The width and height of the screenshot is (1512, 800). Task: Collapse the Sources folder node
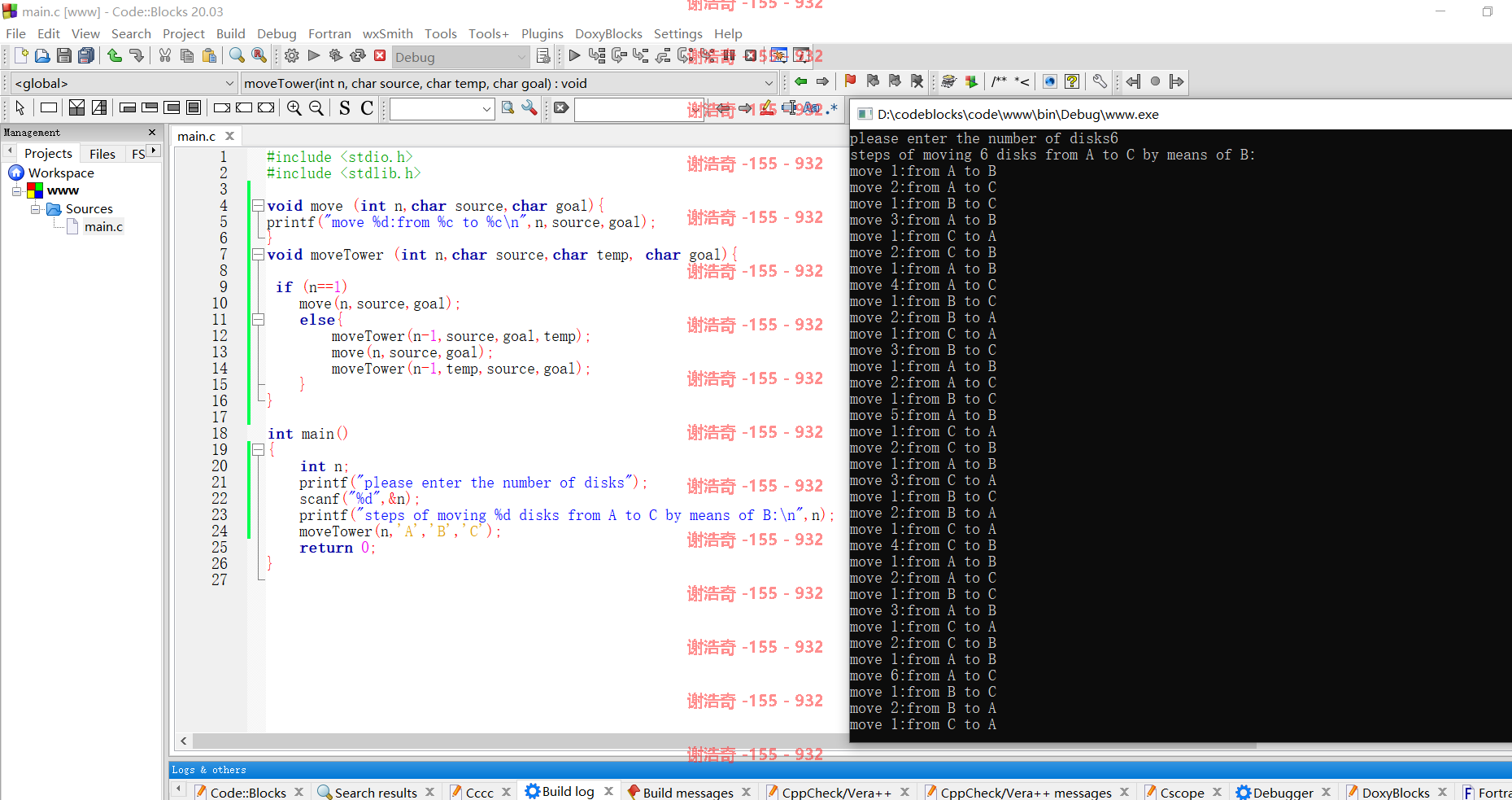[36, 209]
